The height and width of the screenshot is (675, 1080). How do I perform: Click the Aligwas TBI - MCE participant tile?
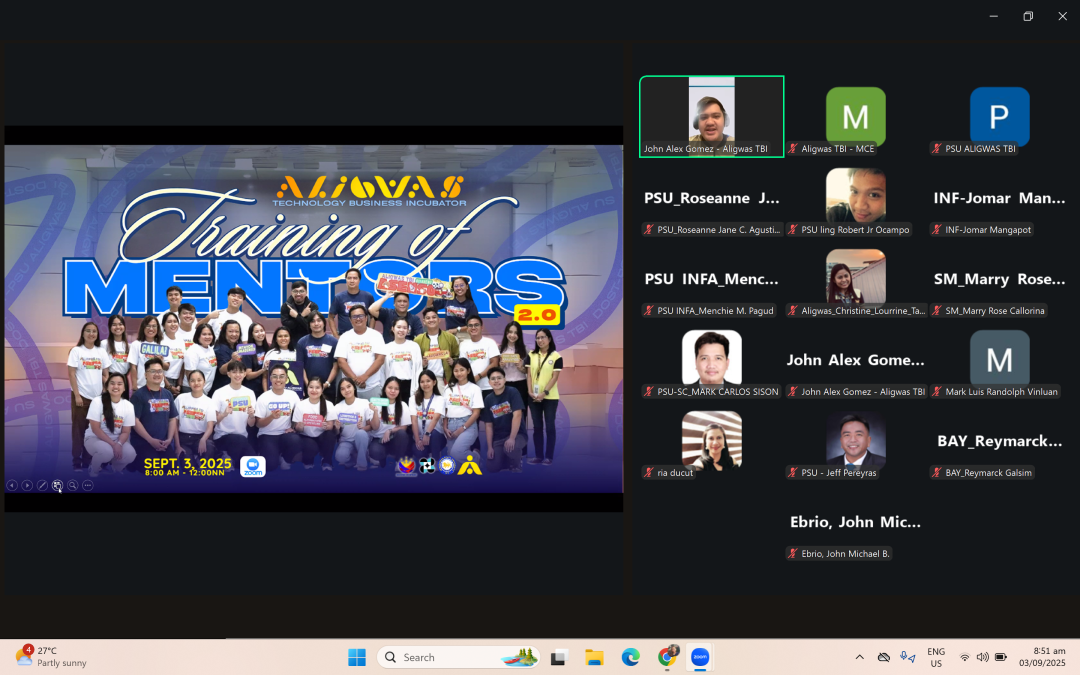point(855,117)
